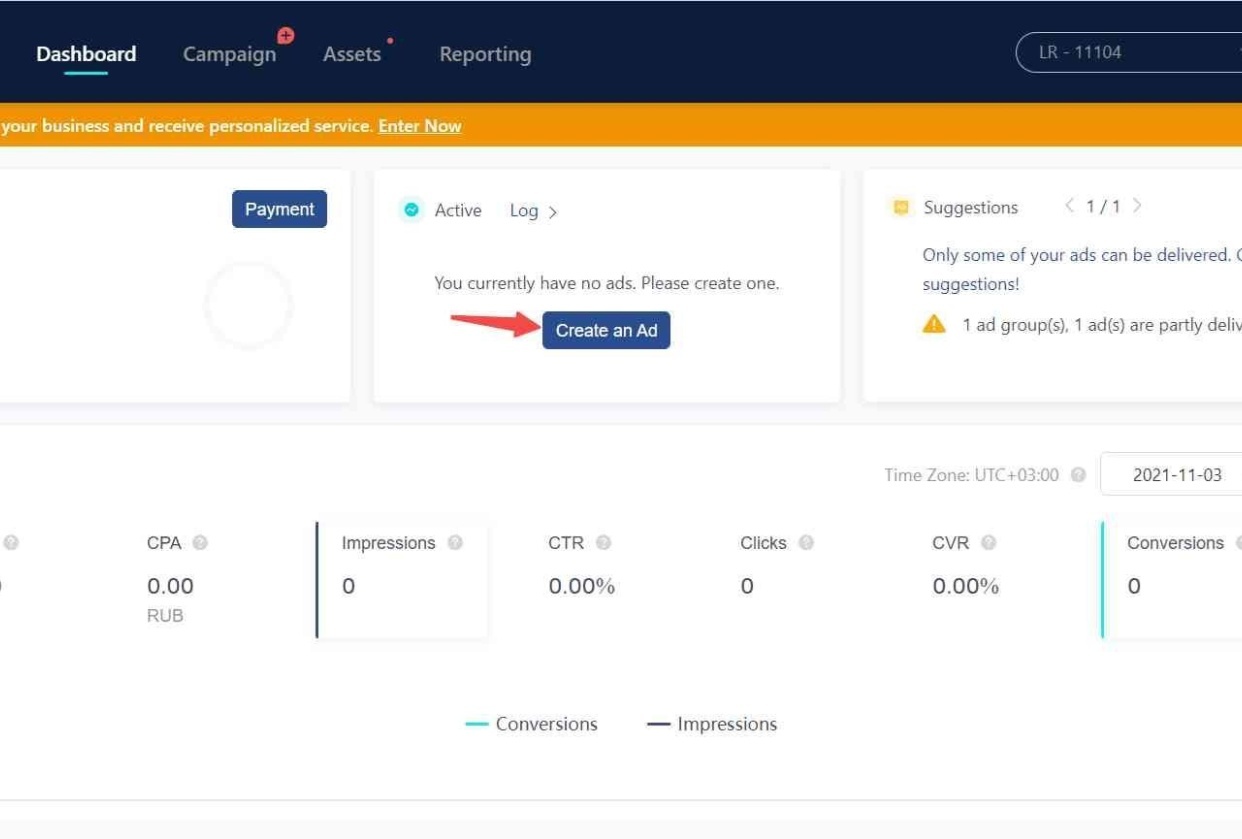1242x839 pixels.
Task: Click the CPA help icon
Action: tap(200, 543)
